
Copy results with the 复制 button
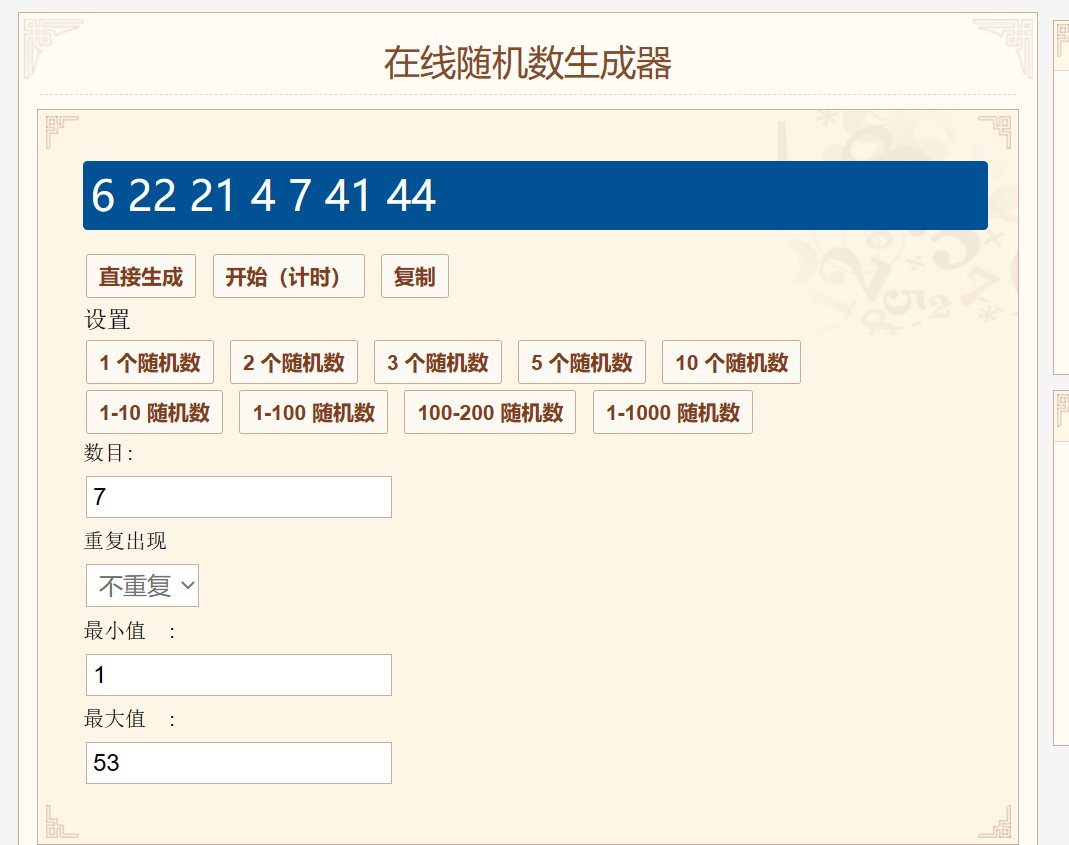point(415,276)
